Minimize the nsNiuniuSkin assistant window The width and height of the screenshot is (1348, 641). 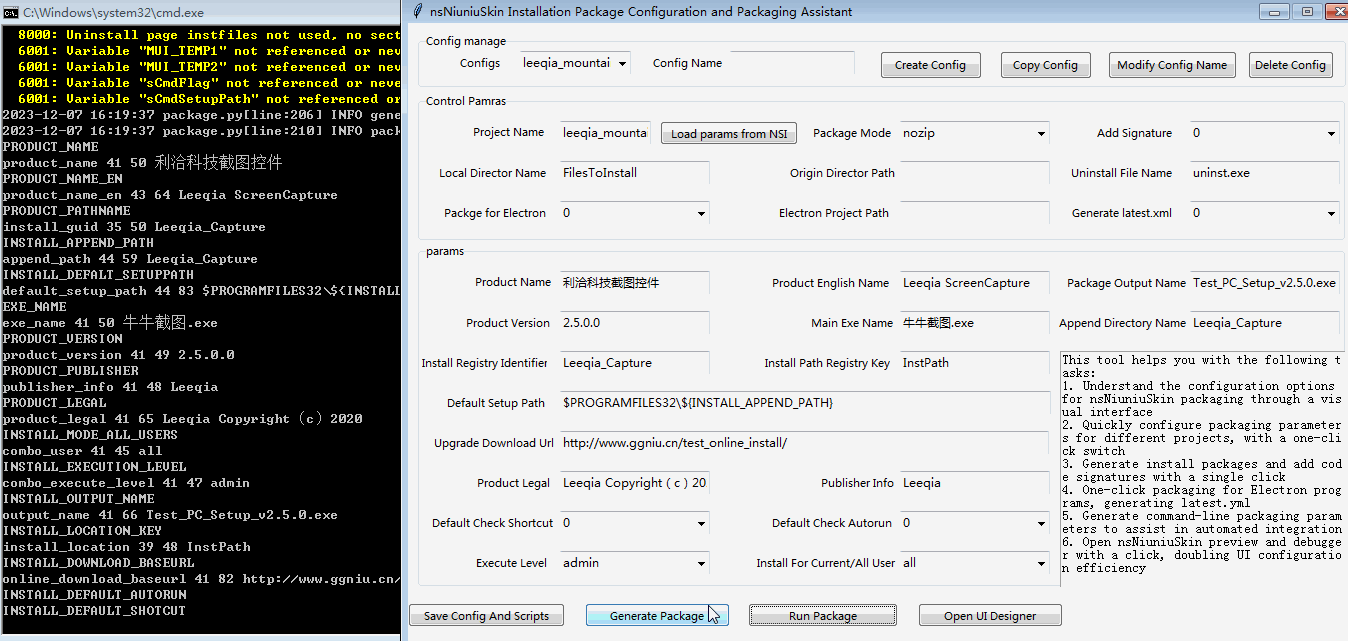point(1273,12)
